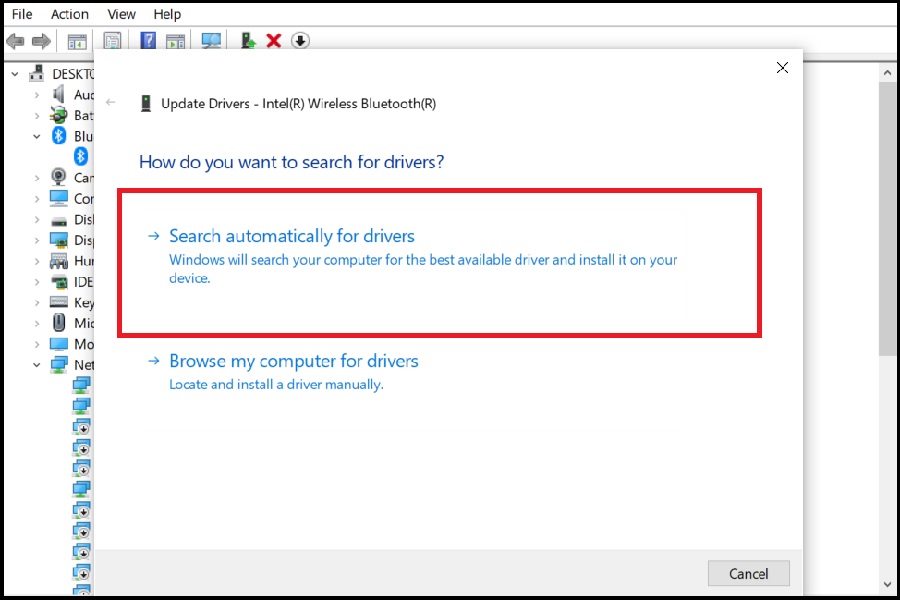Image resolution: width=900 pixels, height=600 pixels.
Task: Click the Scan for hardware changes icon
Action: click(211, 41)
